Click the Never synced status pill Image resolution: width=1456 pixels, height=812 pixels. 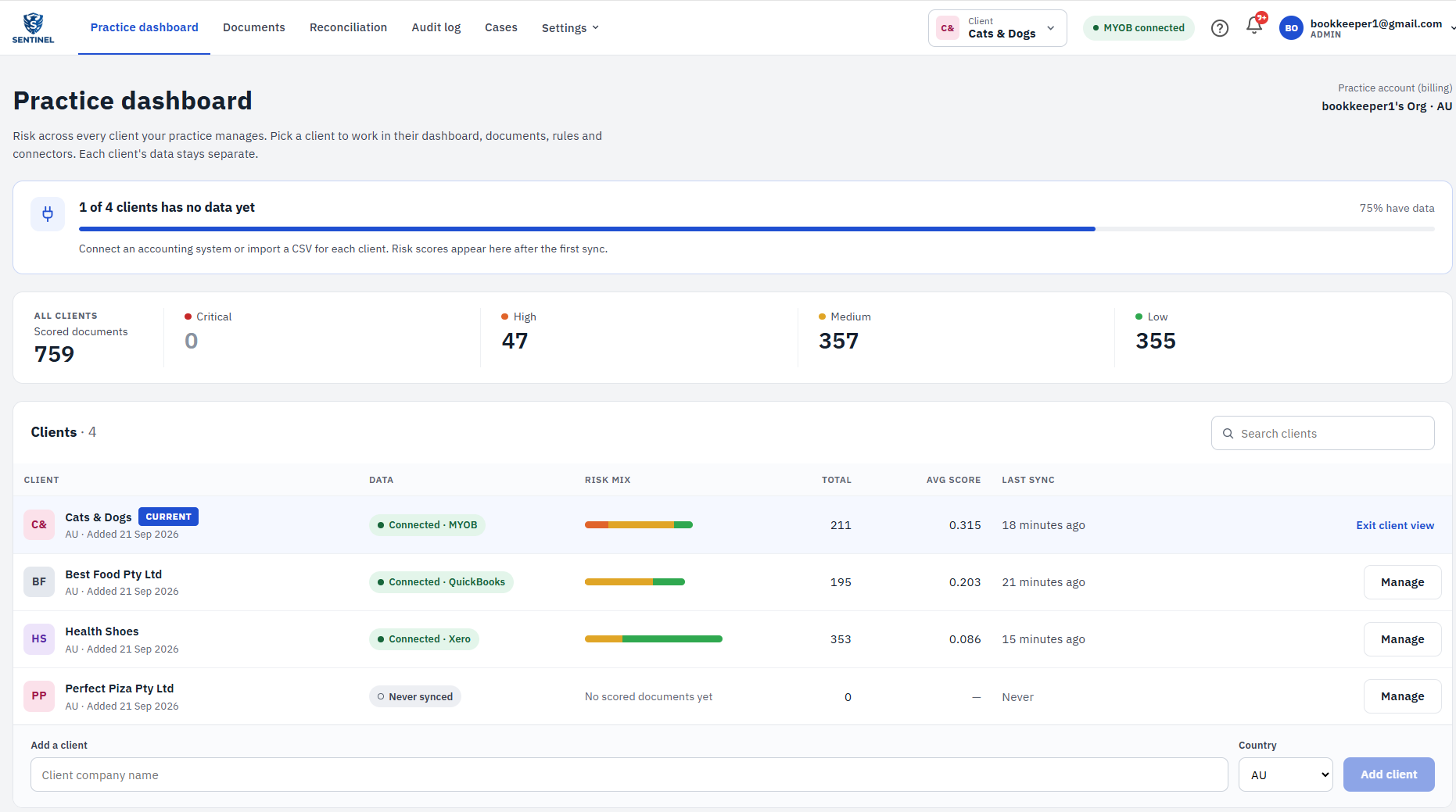click(414, 697)
